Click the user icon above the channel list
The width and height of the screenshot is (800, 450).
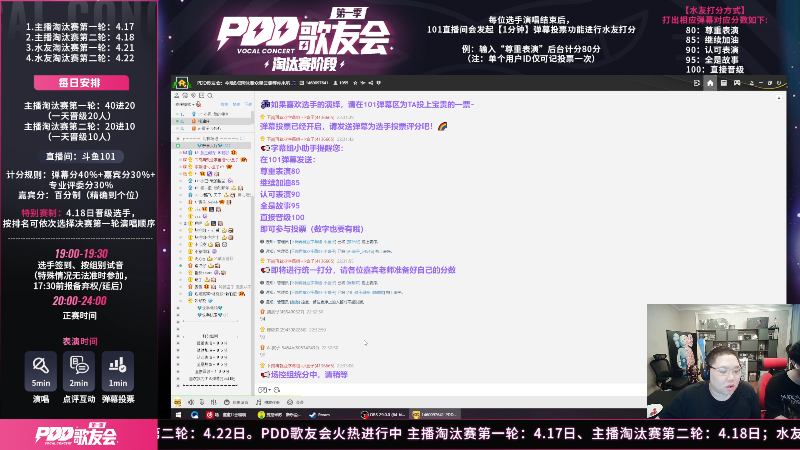pyautogui.click(x=177, y=95)
